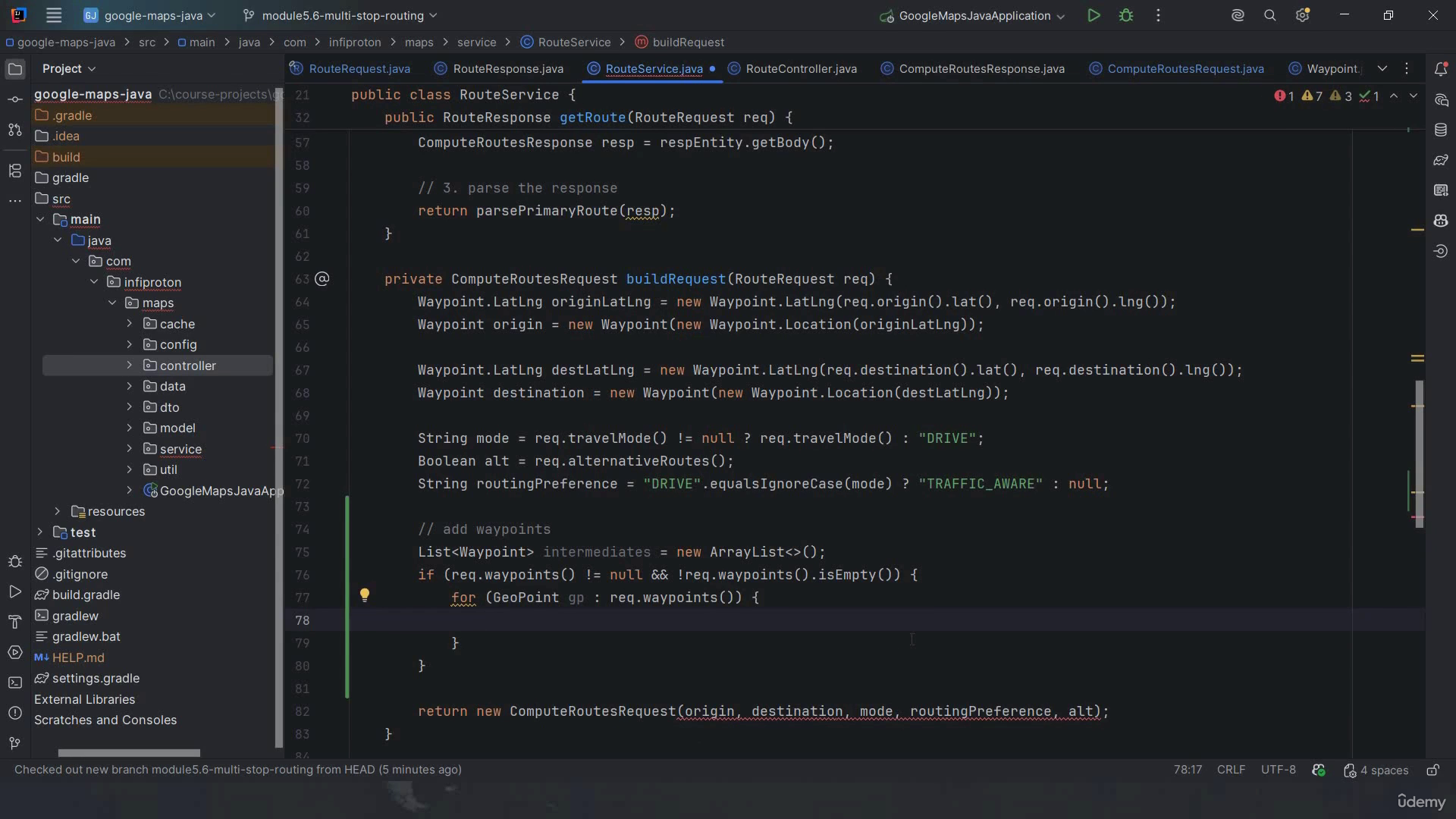Open IDE settings gear icon
Image resolution: width=1456 pixels, height=819 pixels.
click(x=1303, y=15)
